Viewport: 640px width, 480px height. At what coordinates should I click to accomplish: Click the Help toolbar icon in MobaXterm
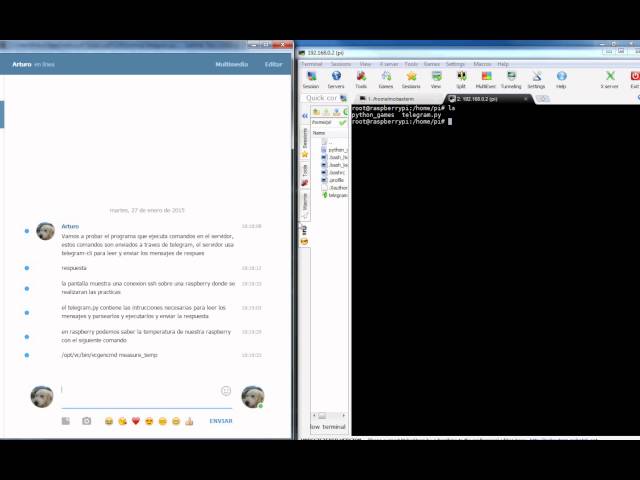point(561,80)
